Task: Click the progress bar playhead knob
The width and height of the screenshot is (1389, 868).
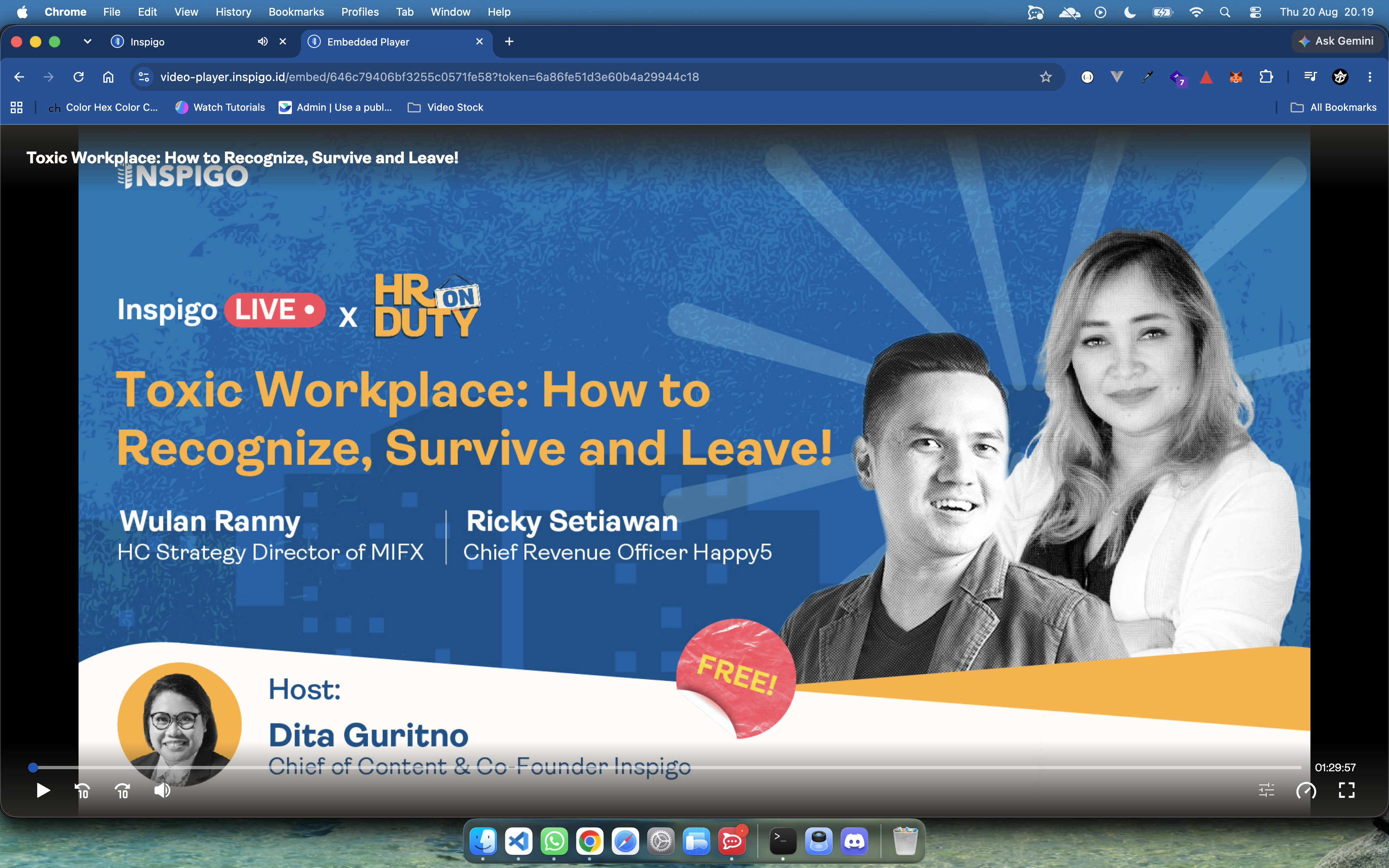Action: click(33, 768)
